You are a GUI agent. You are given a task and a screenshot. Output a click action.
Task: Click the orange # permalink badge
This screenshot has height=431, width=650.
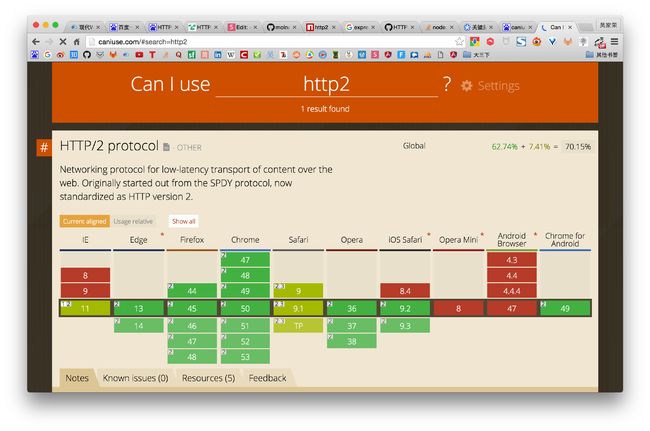coord(44,147)
